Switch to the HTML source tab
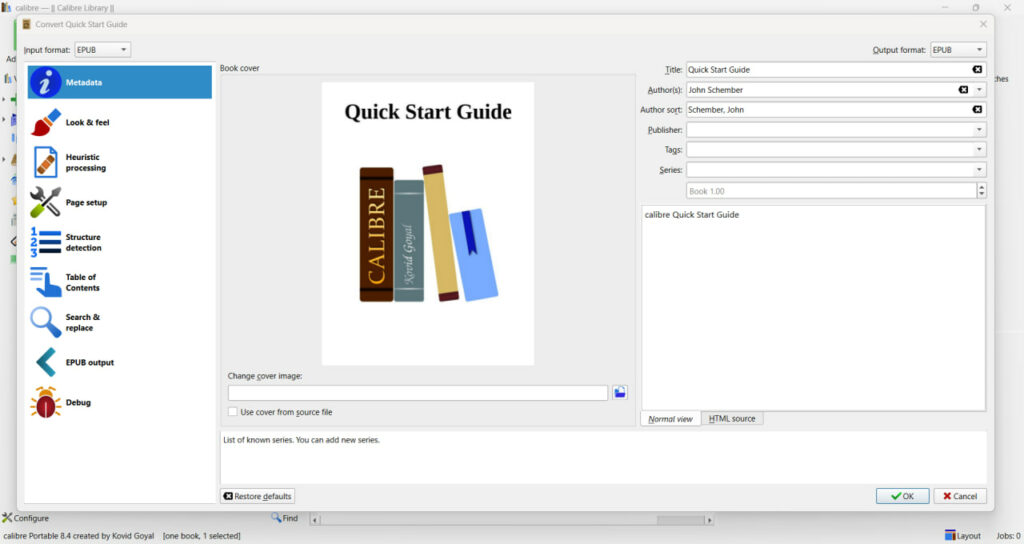 (x=732, y=419)
